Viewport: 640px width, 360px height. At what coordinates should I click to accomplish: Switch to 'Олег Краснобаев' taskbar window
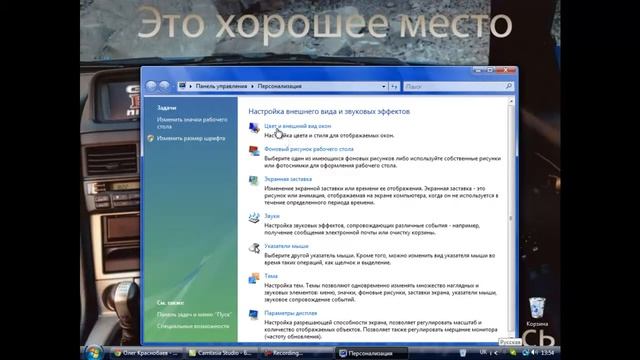click(147, 353)
